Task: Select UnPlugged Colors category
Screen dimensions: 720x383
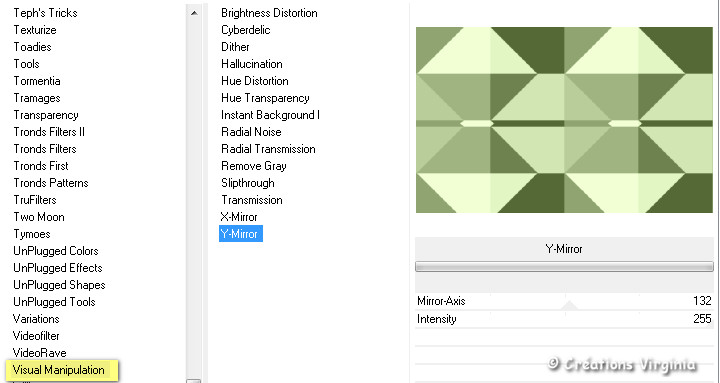Action: click(x=56, y=251)
